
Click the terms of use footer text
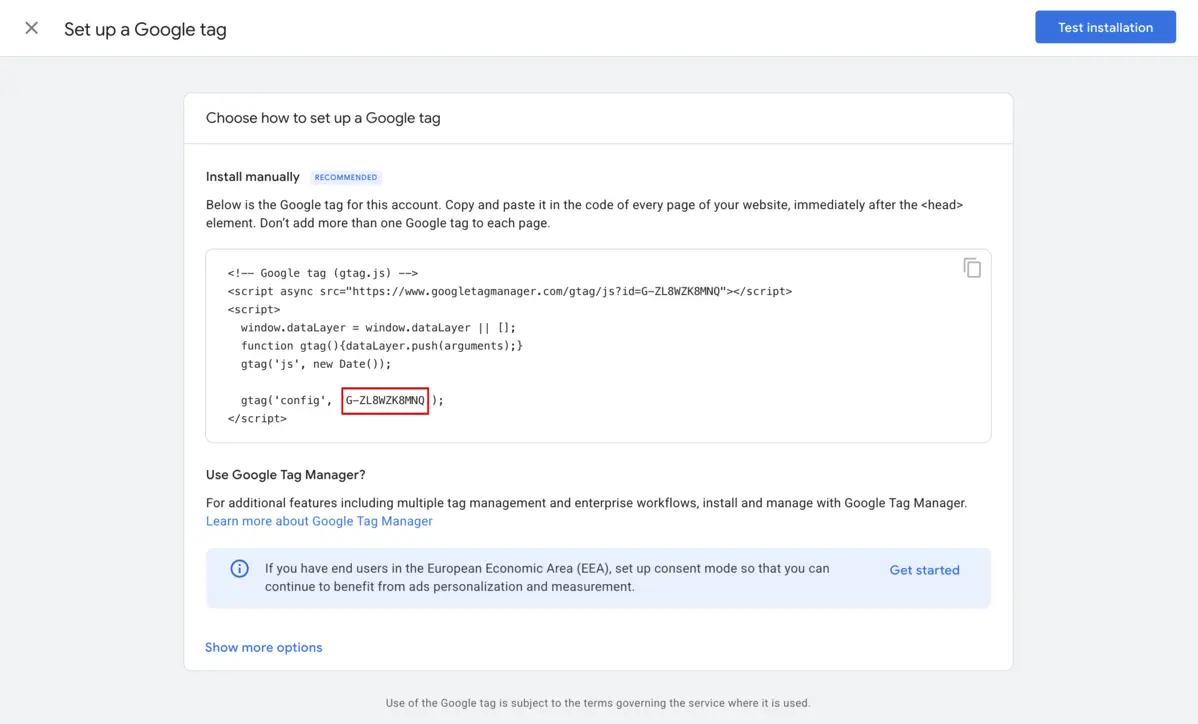597,703
